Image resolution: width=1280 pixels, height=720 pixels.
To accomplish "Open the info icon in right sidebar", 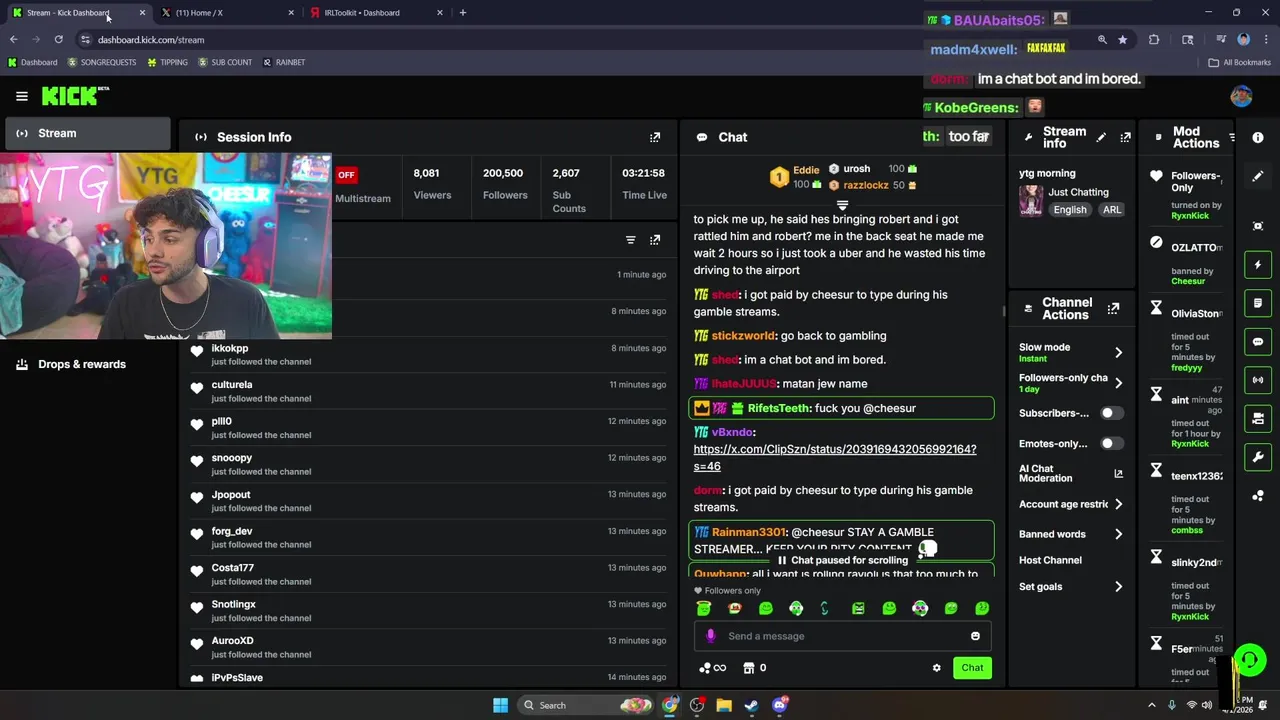I will coord(1258,137).
